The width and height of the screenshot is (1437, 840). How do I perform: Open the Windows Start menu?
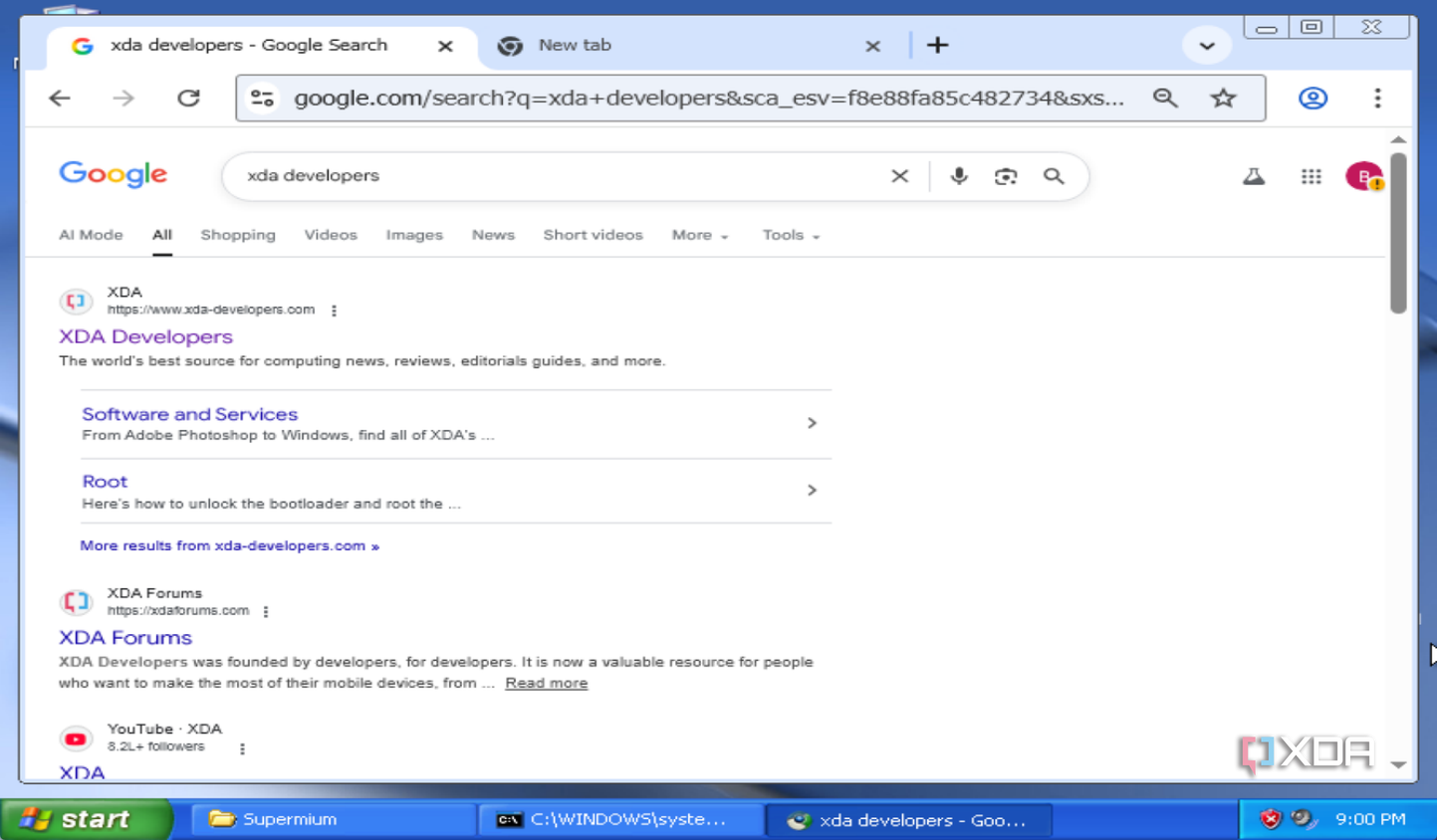click(x=87, y=819)
